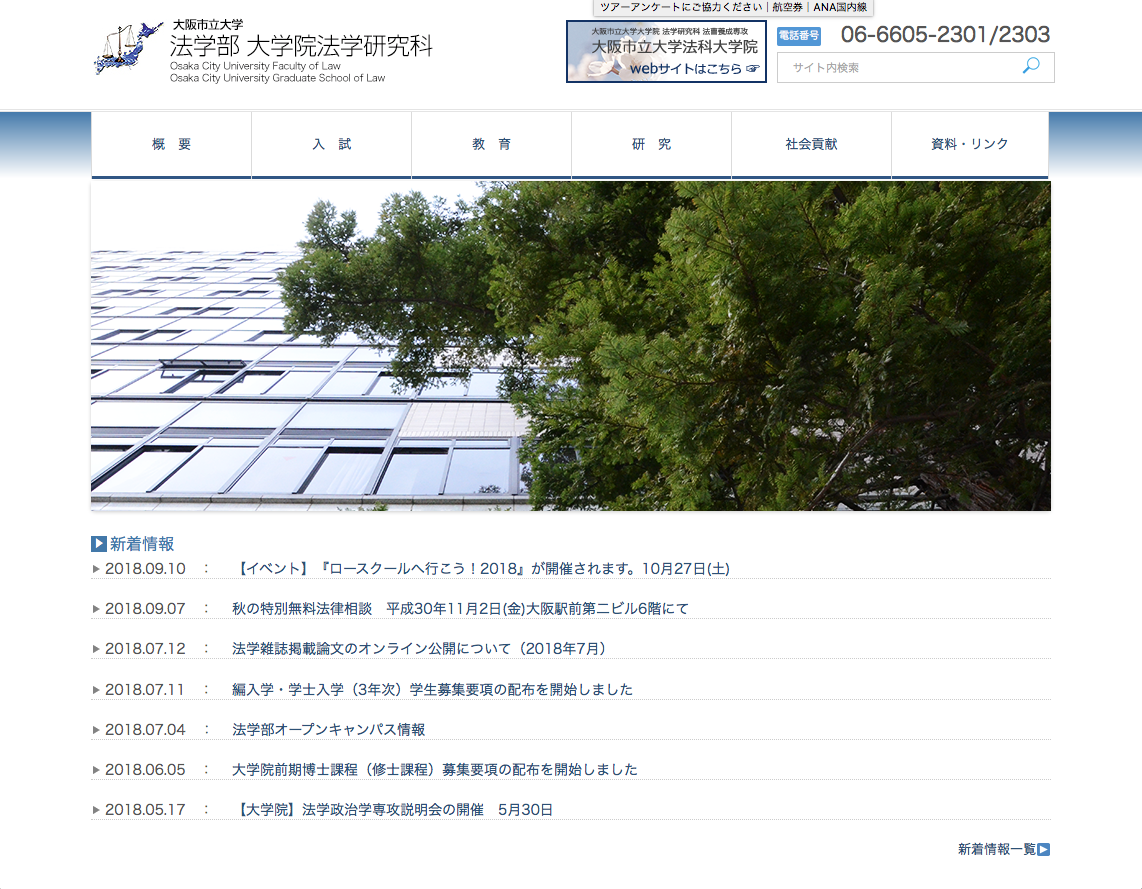This screenshot has height=889, width=1142.
Task: Open 大学院前期博士課程 募集要項 news item
Action: coord(435,770)
